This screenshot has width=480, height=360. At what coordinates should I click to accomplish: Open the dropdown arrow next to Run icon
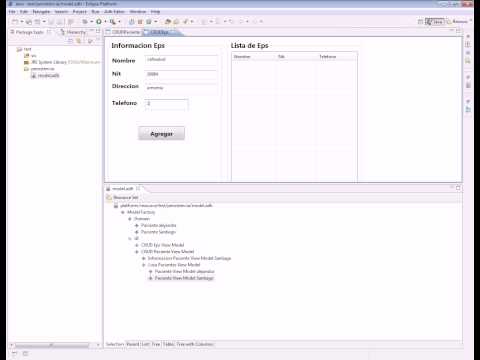(x=105, y=22)
